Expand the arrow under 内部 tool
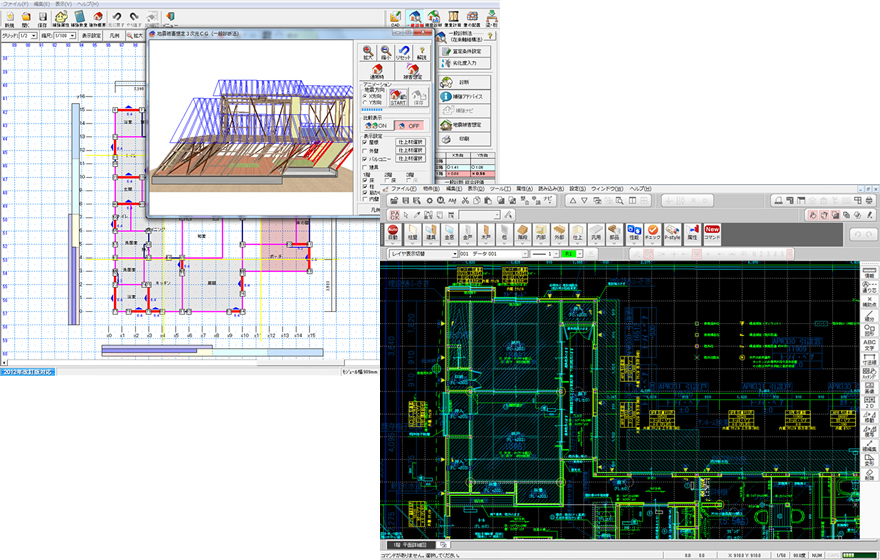Viewport: 880px width, 560px height. click(540, 244)
